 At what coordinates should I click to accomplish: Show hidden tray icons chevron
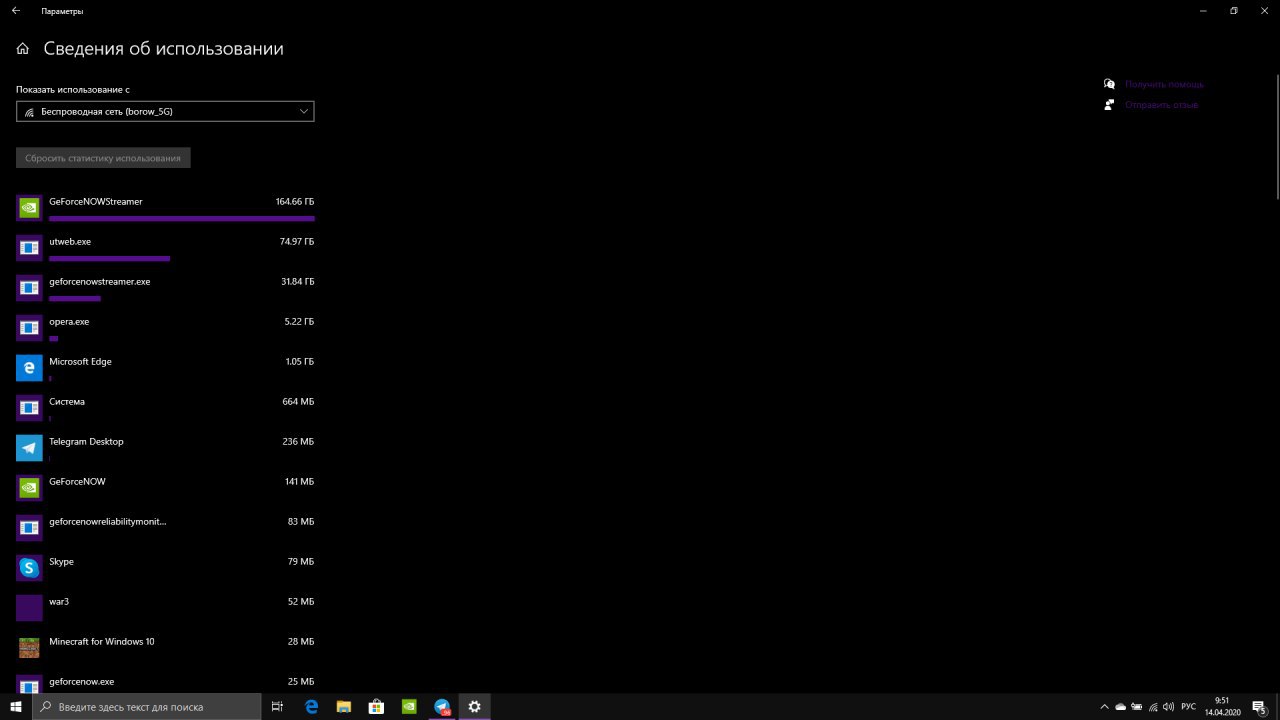(1104, 707)
